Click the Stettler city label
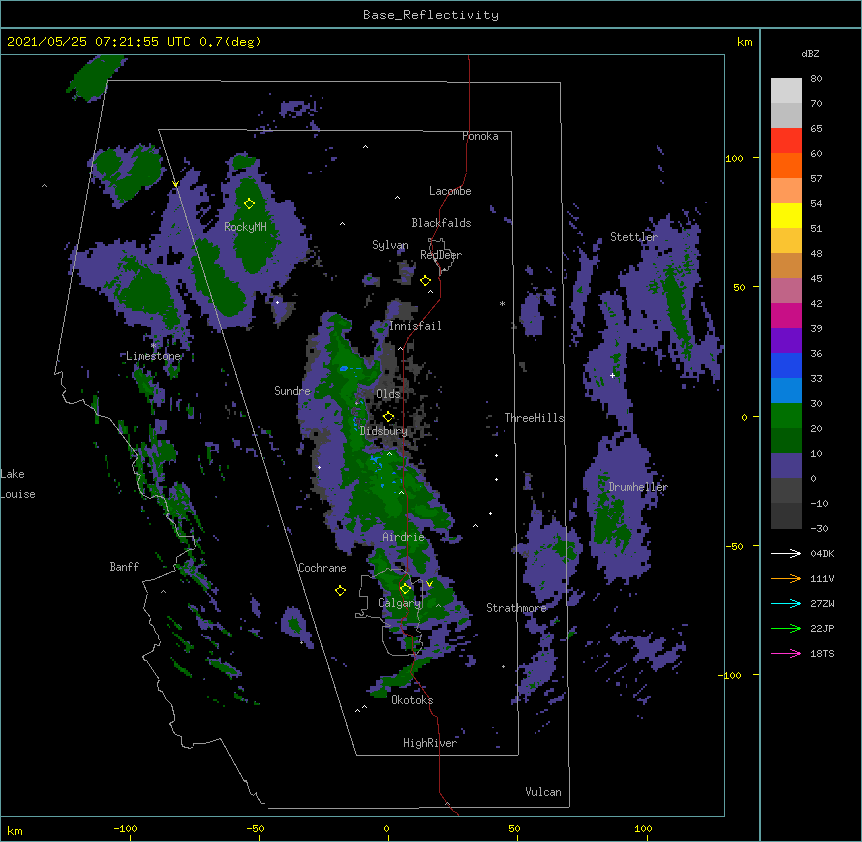The height and width of the screenshot is (842, 862). pos(634,237)
